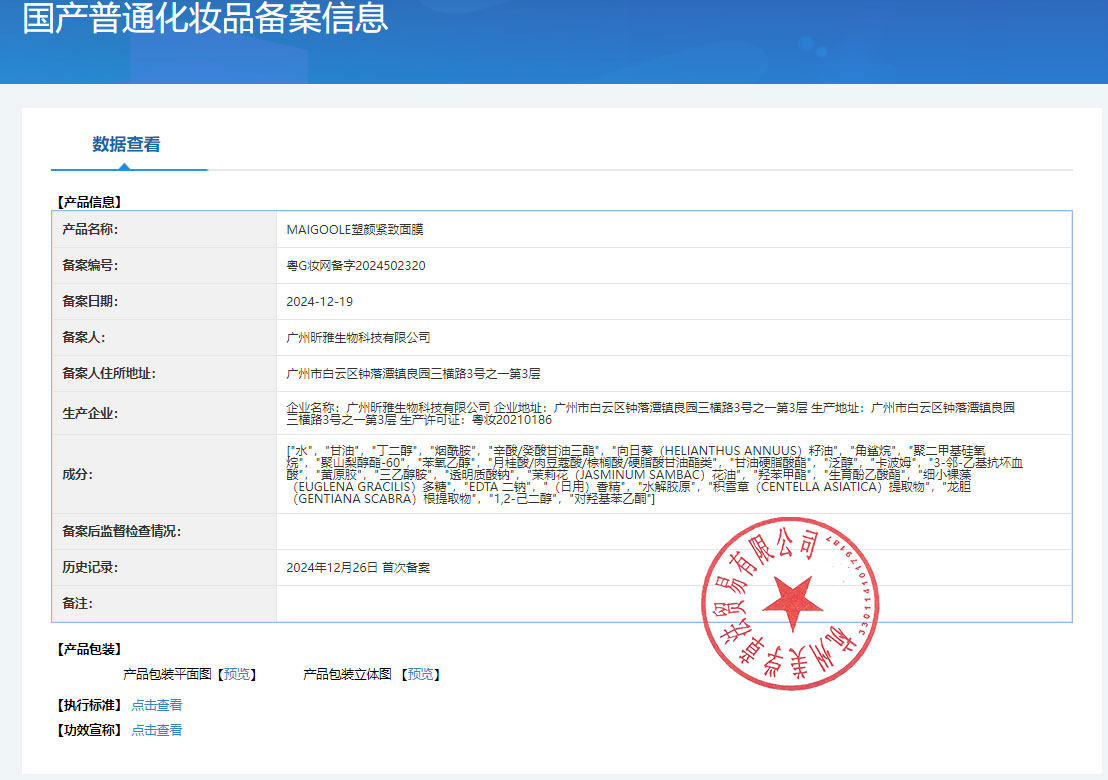Click the red company seal stamp
Viewport: 1108px width, 780px height.
tap(790, 598)
